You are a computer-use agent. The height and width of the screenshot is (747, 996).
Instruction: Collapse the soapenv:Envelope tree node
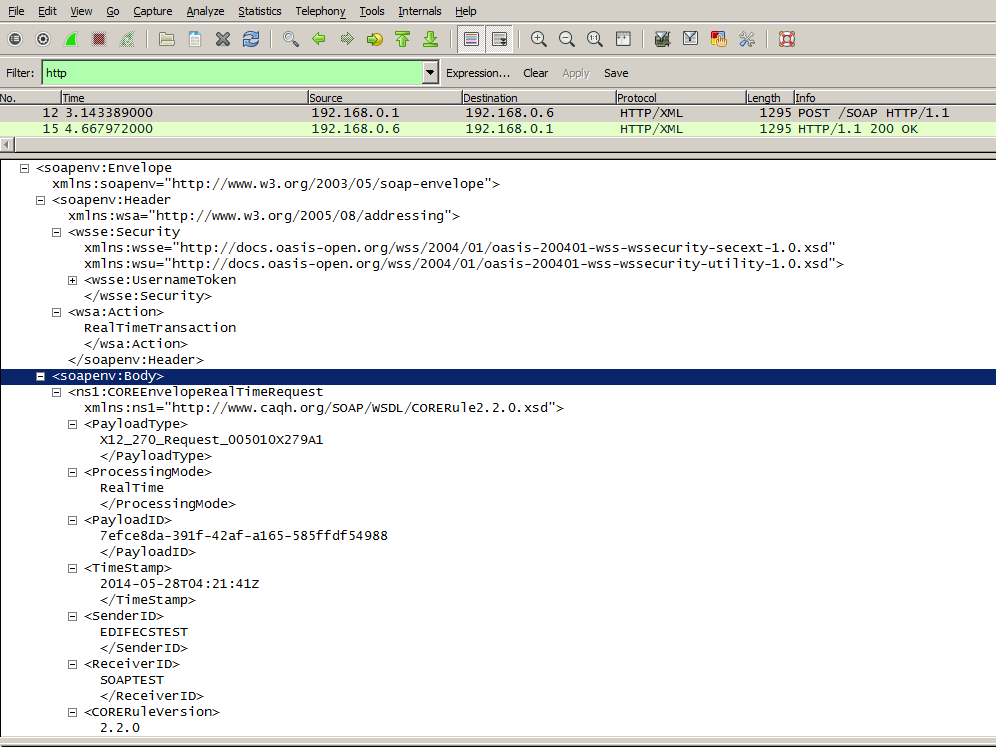pos(24,168)
